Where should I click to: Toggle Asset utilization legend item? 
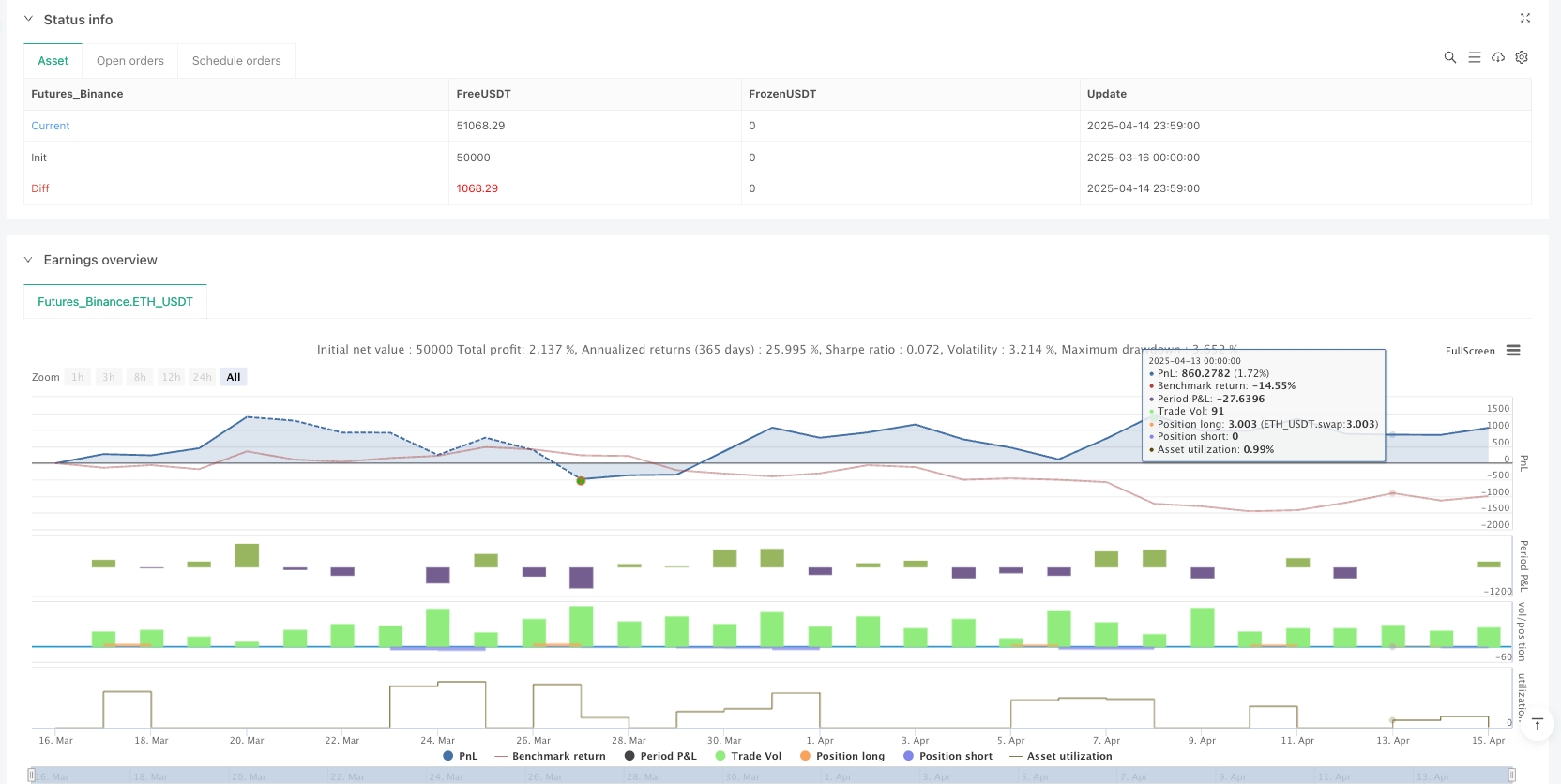point(1060,756)
